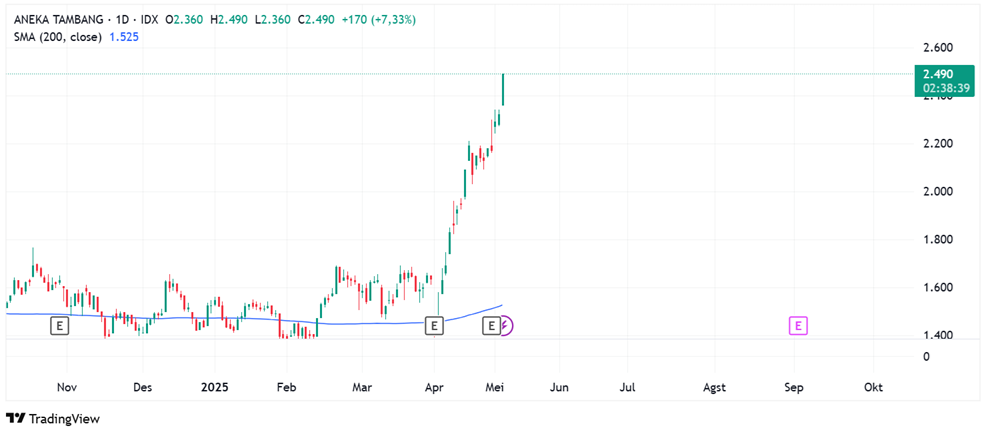The height and width of the screenshot is (429, 985).
Task: Click the Okt label on the time axis
Action: [873, 388]
